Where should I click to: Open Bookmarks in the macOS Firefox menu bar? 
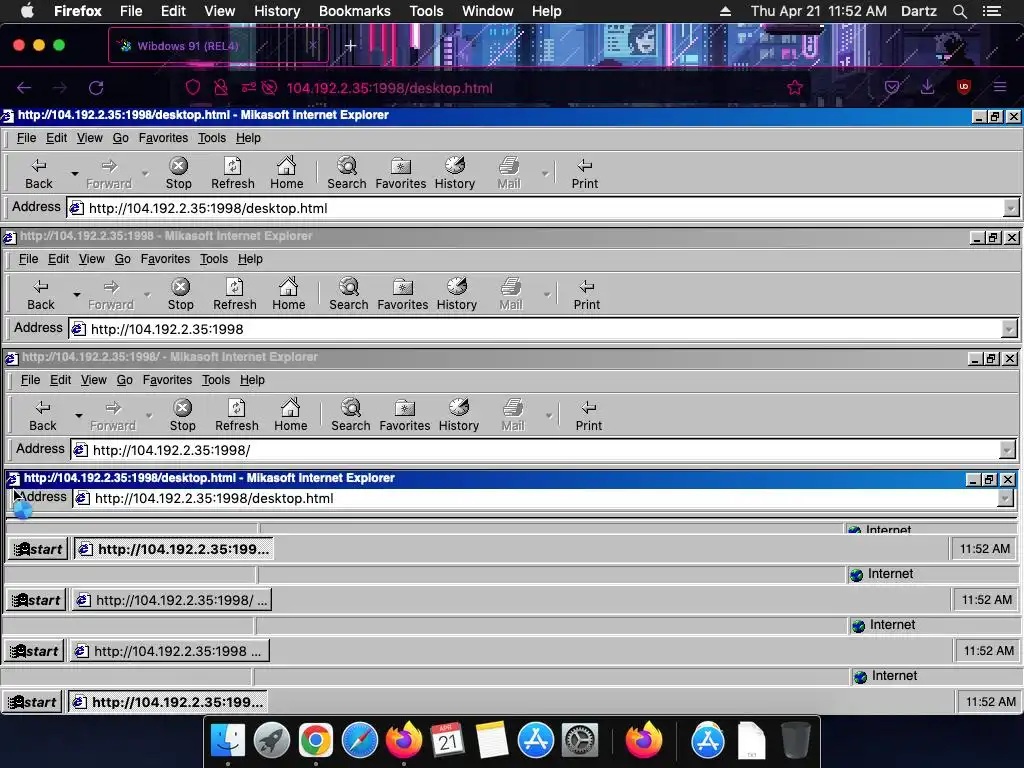point(355,11)
